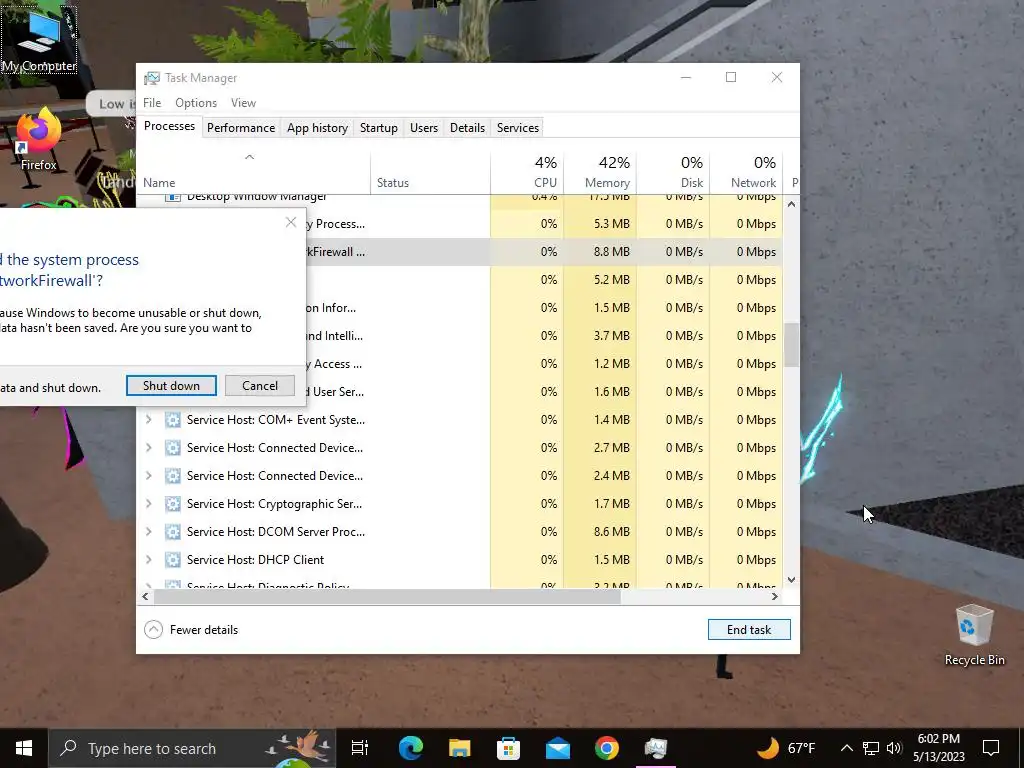1024x768 pixels.
Task: Open Microsoft Store from the taskbar
Action: (x=509, y=748)
